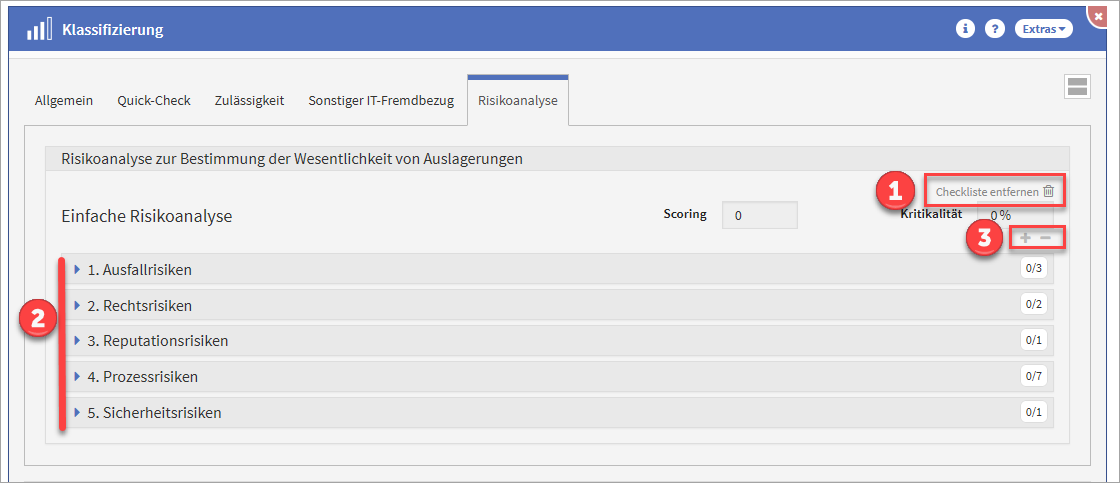Click the Kritikalität percentage field
Viewport: 1120px width, 483px height.
pyautogui.click(x=1016, y=215)
